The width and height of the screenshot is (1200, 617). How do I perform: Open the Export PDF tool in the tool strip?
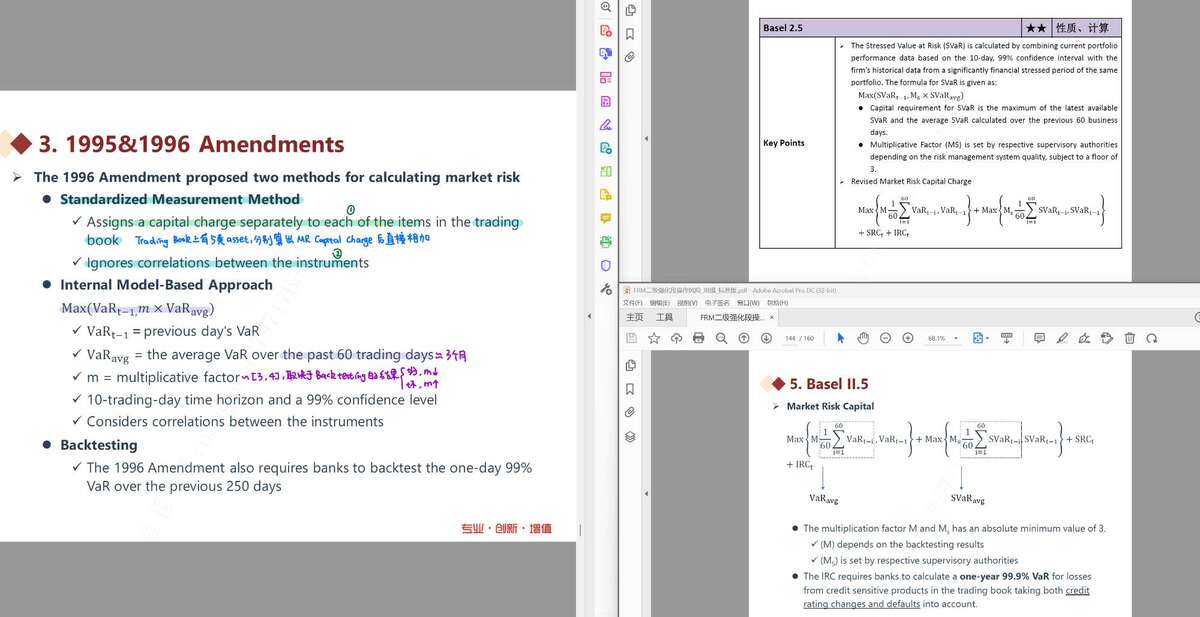click(x=605, y=54)
